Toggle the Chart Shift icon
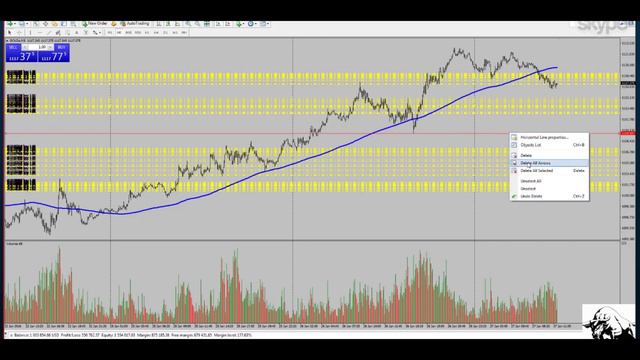This screenshot has height=360, width=640. [227, 24]
